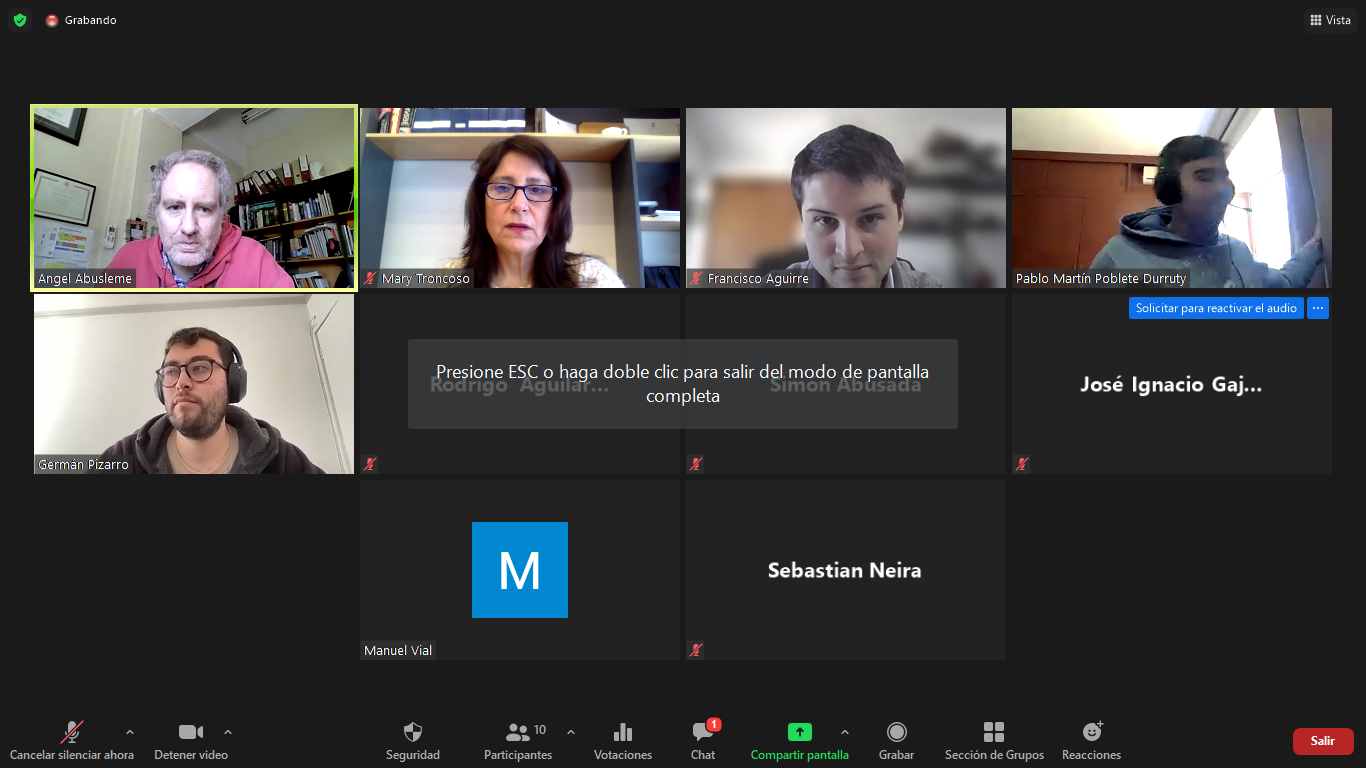Expand audio options arrow next to microphone

coord(129,732)
